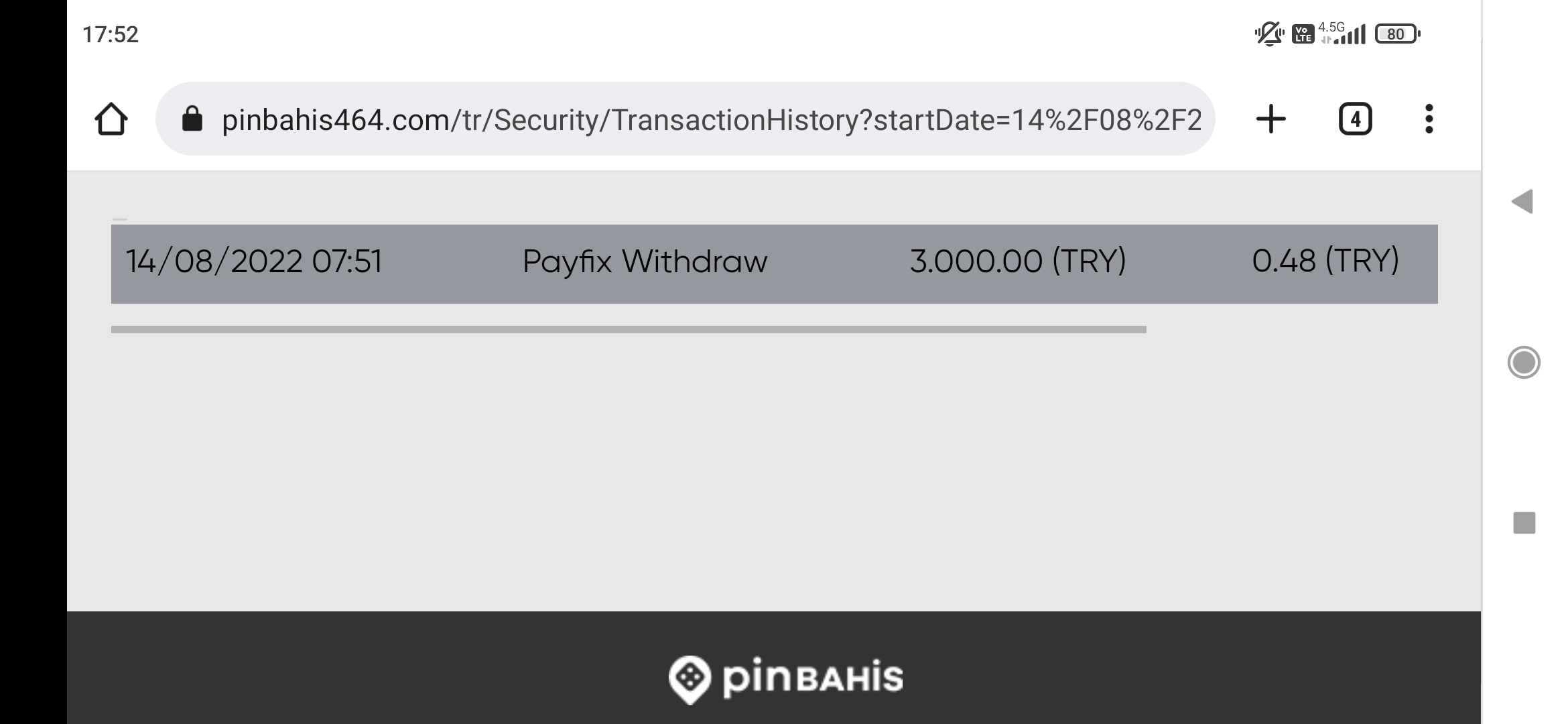Image resolution: width=1568 pixels, height=724 pixels.
Task: Tap the battery indicator in the status bar
Action: click(1396, 34)
